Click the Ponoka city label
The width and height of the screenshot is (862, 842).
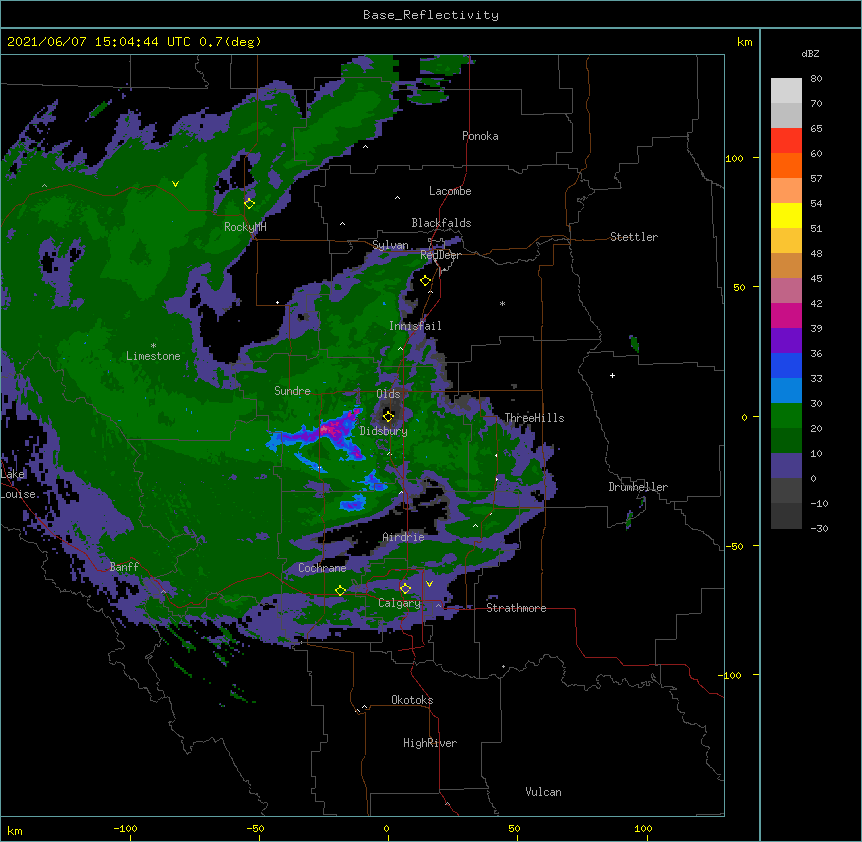[x=480, y=136]
